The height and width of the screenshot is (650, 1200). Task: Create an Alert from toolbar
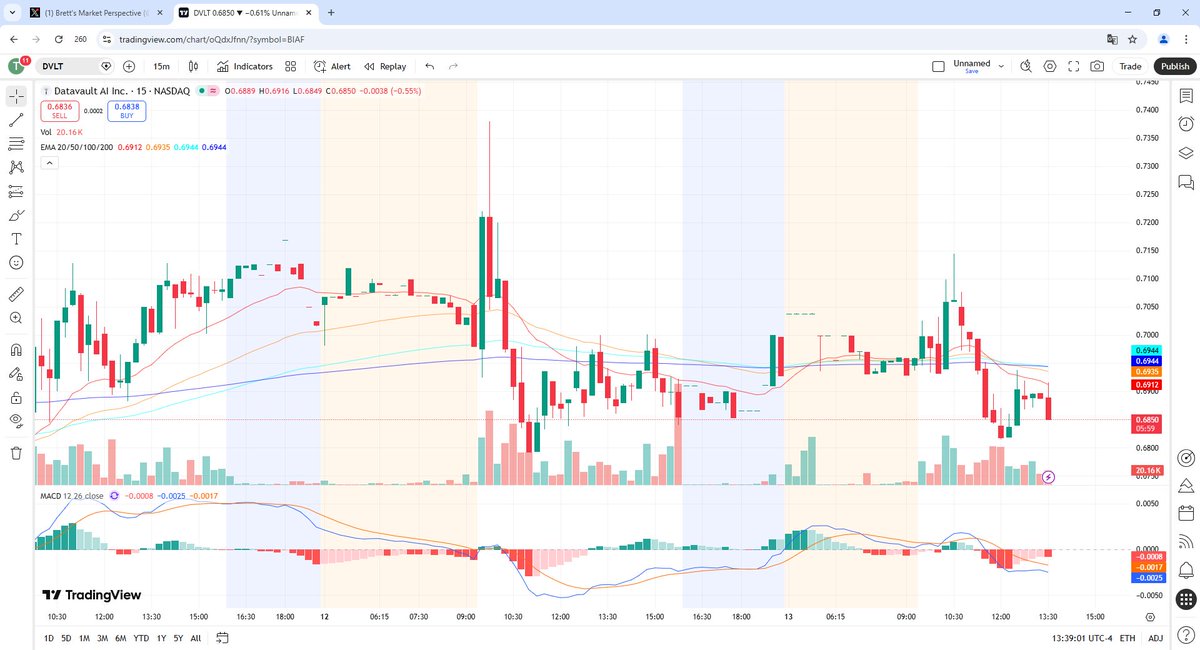(x=332, y=66)
